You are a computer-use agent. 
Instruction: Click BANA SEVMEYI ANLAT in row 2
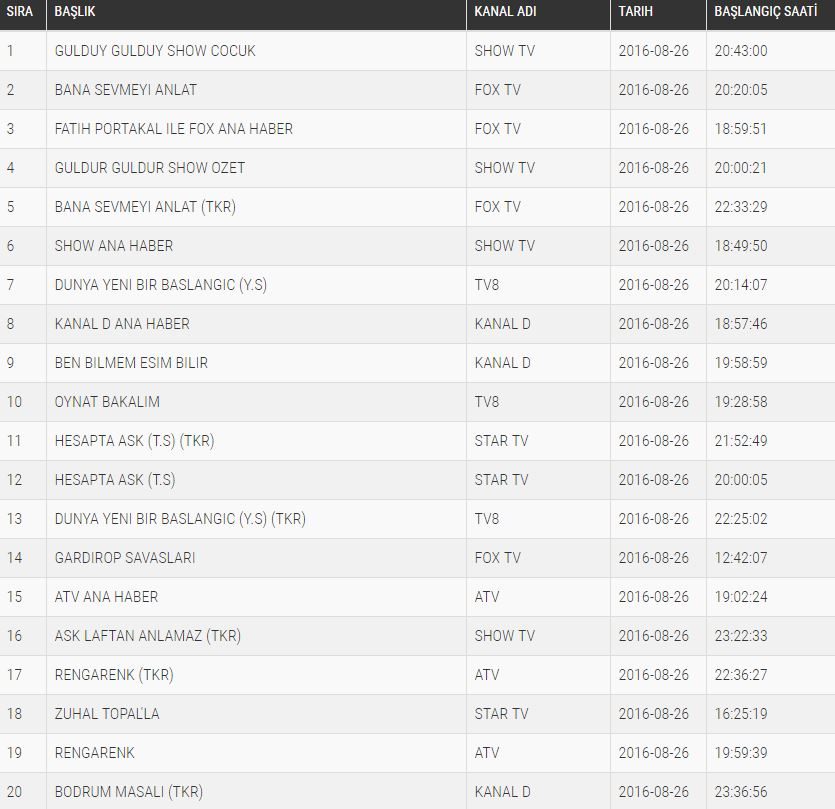(126, 90)
